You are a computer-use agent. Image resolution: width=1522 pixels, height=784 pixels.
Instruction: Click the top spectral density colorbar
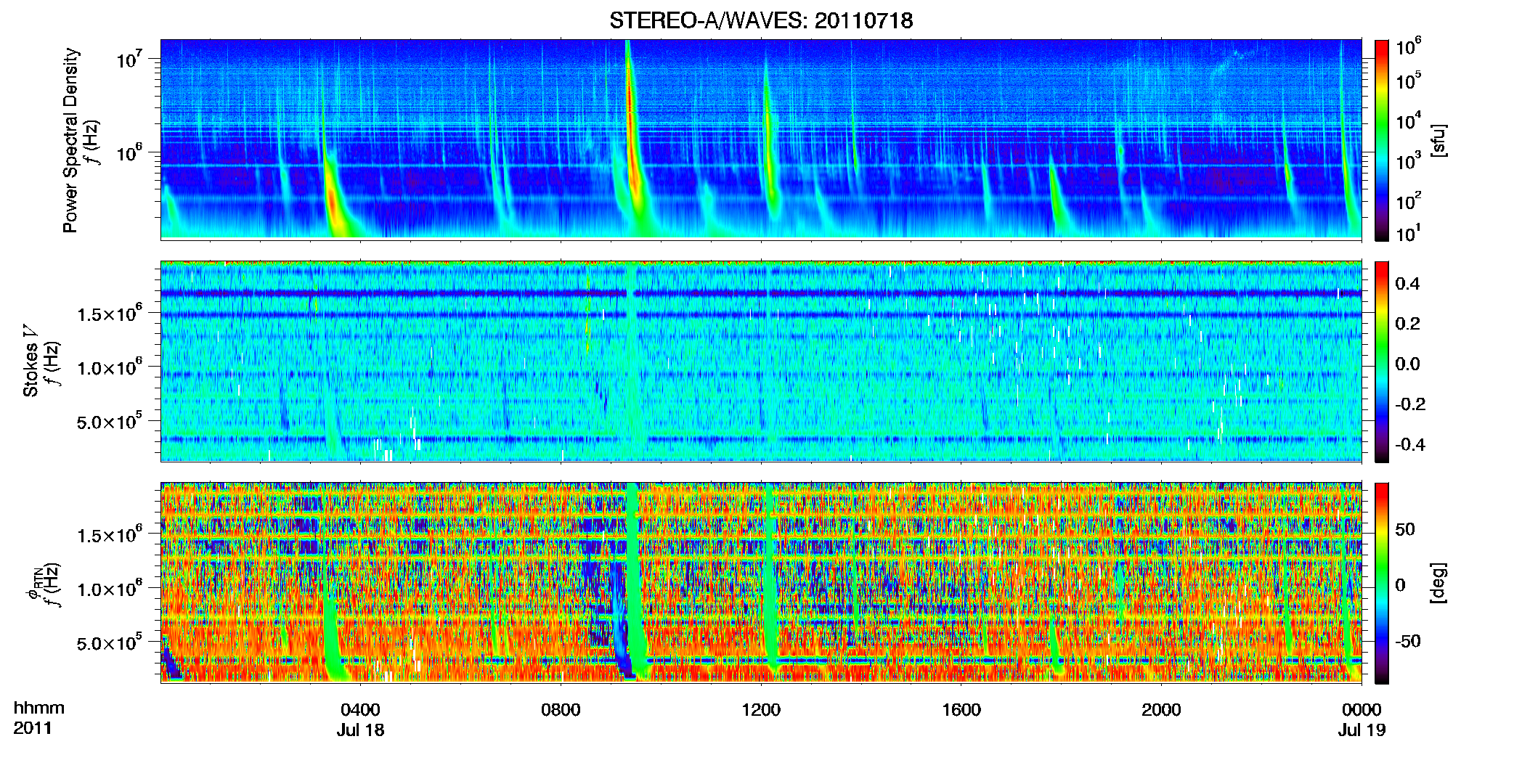point(1382,140)
